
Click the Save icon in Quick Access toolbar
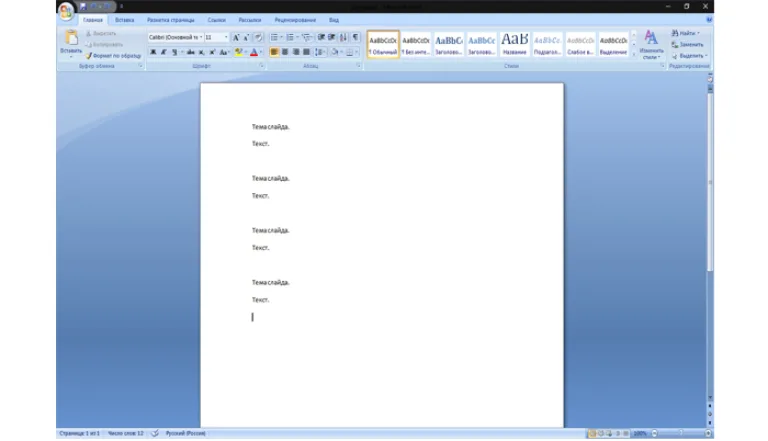[x=83, y=6]
